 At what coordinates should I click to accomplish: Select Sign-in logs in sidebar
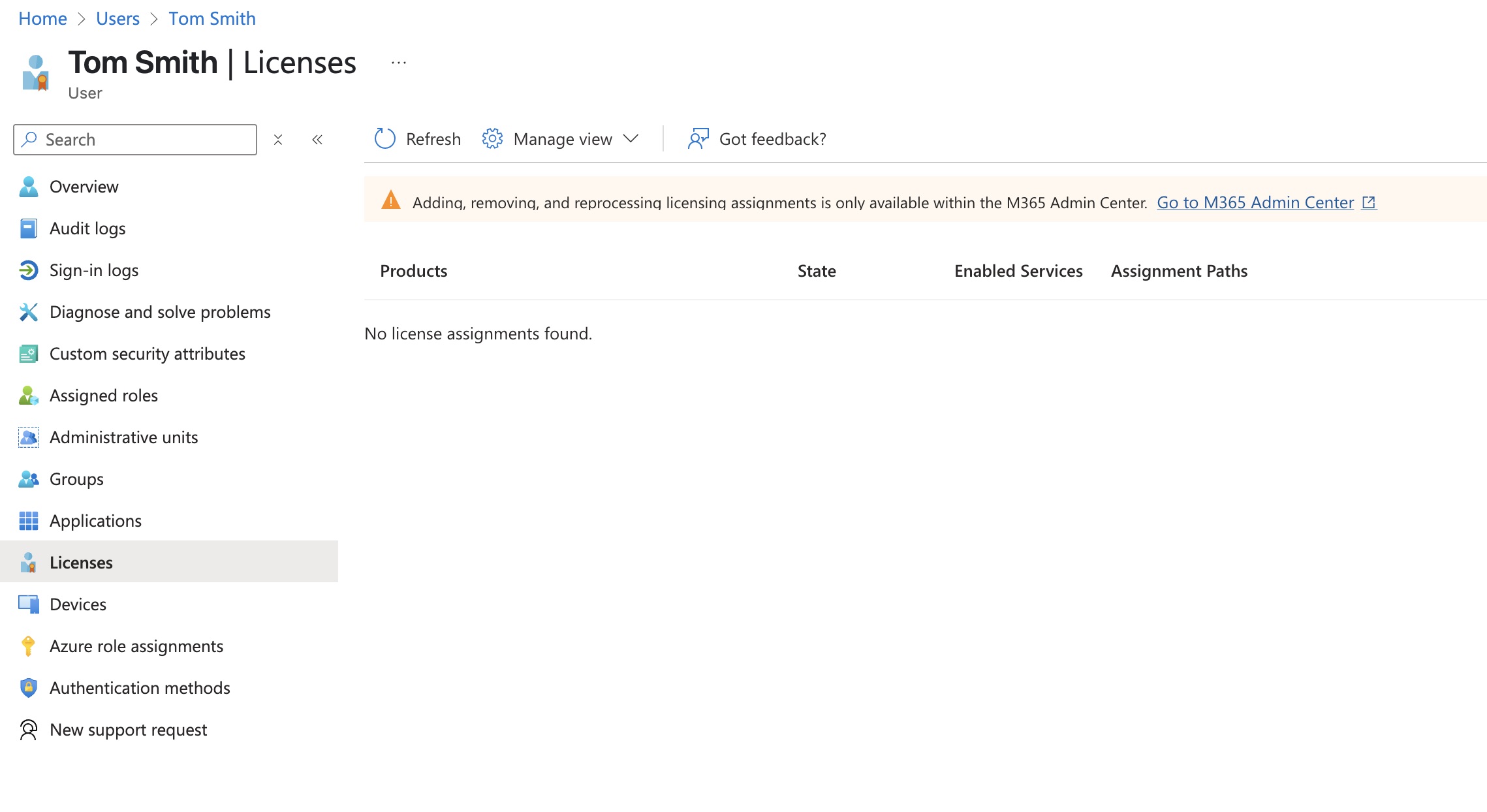click(x=94, y=270)
